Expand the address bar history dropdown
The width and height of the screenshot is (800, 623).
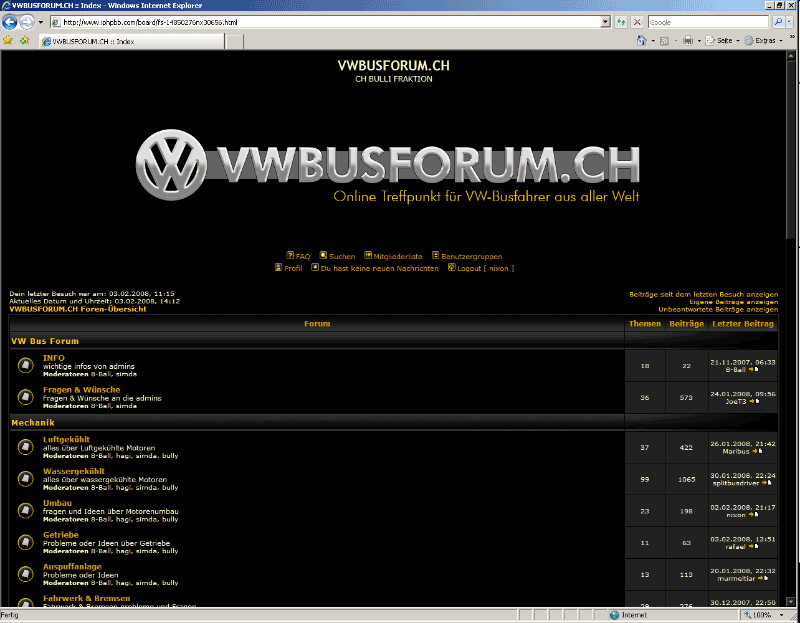[606, 22]
